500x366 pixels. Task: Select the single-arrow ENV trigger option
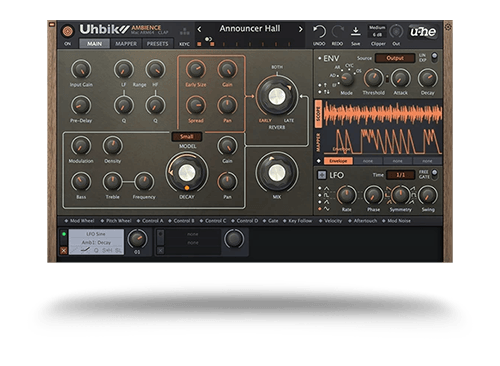point(323,85)
